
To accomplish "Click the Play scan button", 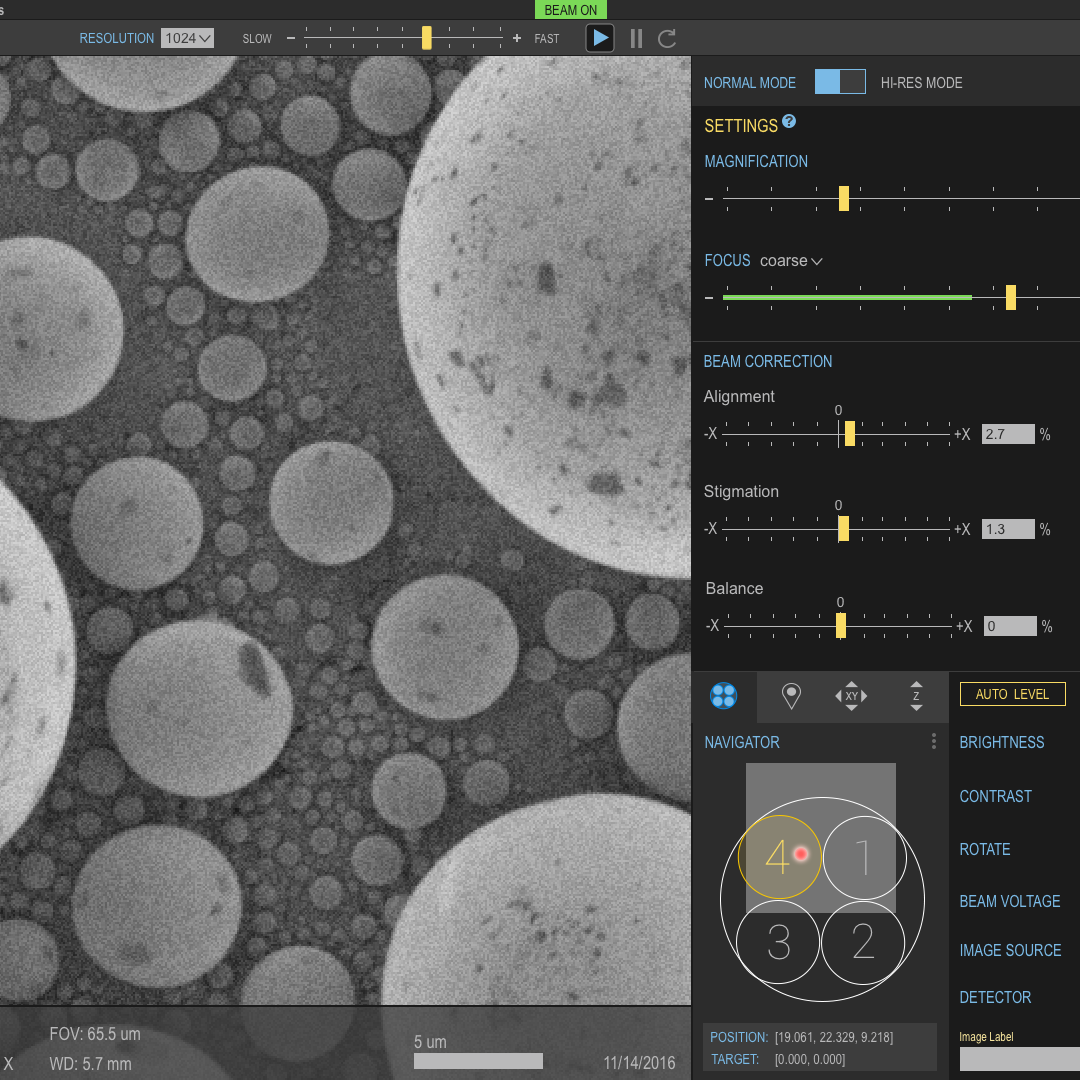I will coord(600,38).
